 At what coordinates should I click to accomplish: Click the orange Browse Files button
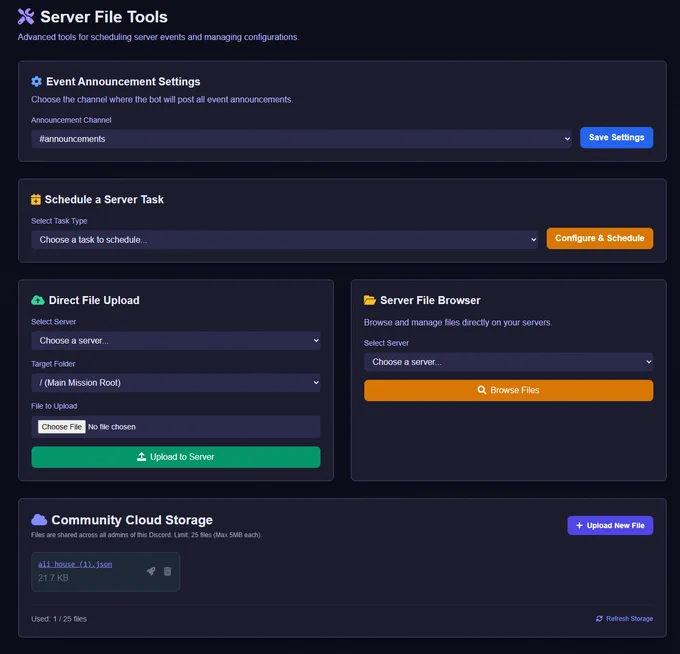tap(508, 390)
